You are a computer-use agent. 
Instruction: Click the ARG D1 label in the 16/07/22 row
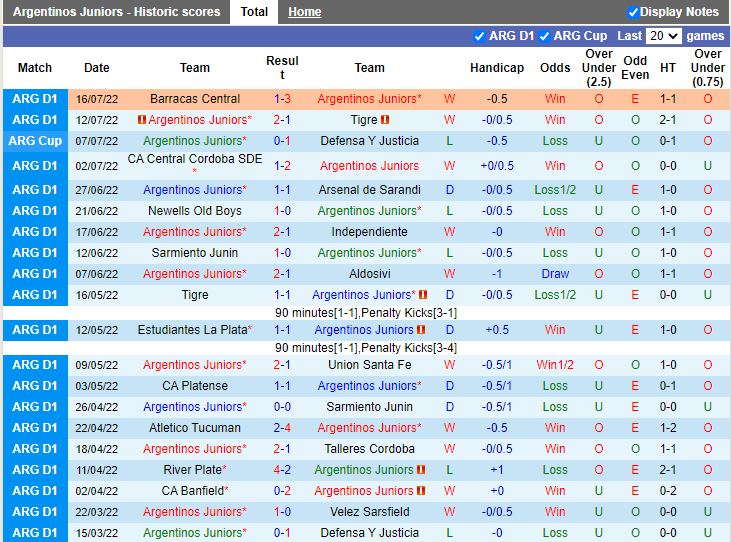(x=35, y=99)
